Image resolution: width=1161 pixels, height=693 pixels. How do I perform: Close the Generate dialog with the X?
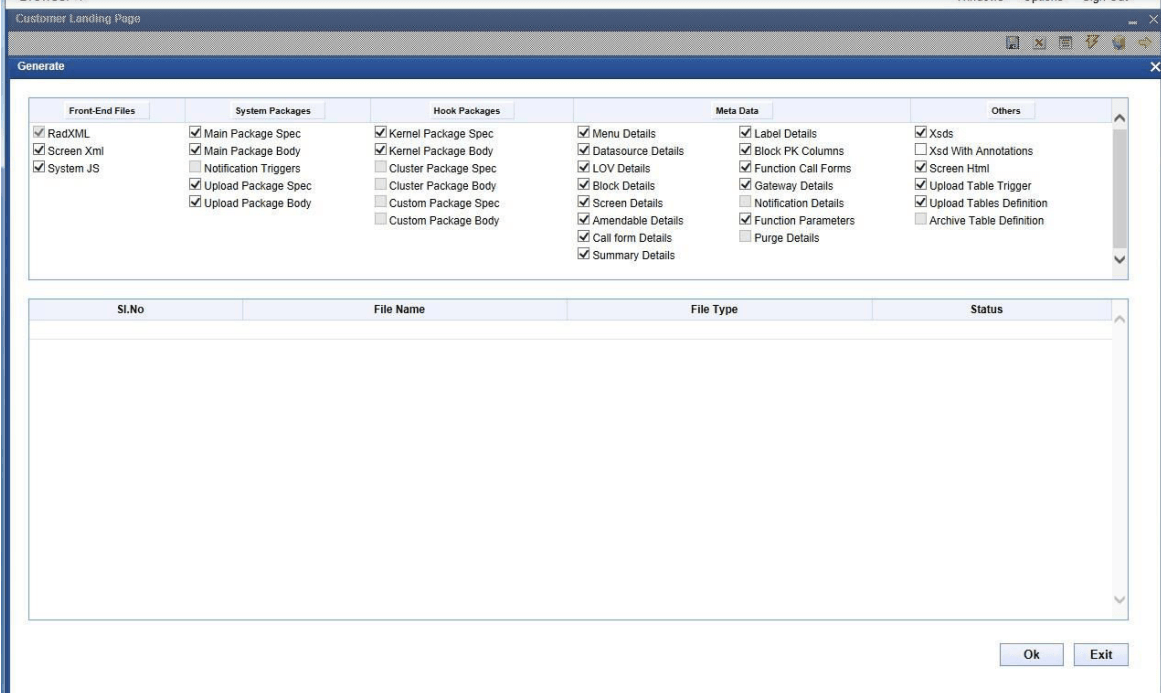point(1154,67)
